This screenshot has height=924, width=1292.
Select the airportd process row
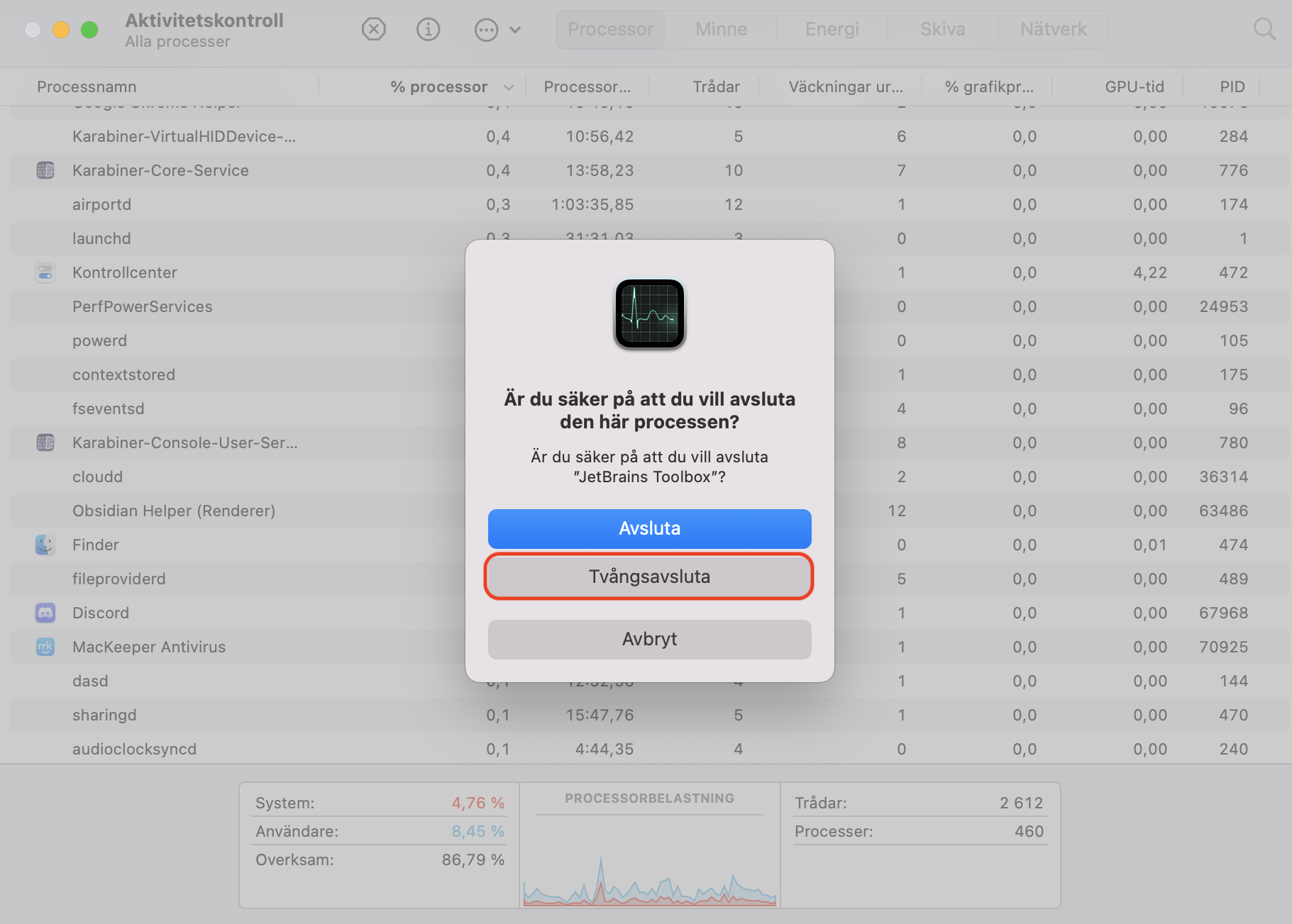[649, 204]
